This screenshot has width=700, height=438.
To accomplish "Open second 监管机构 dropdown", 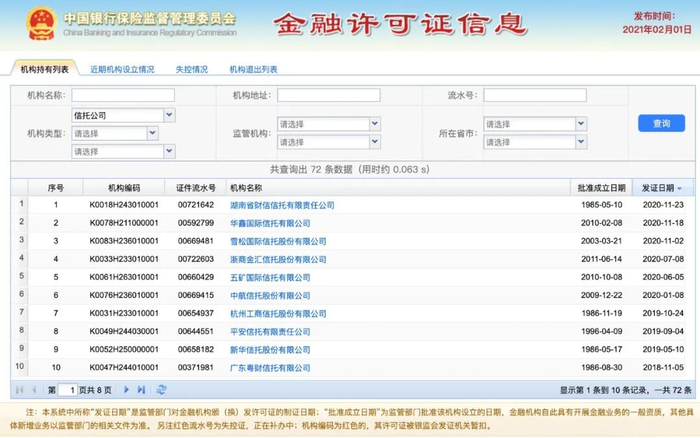I will [x=375, y=142].
